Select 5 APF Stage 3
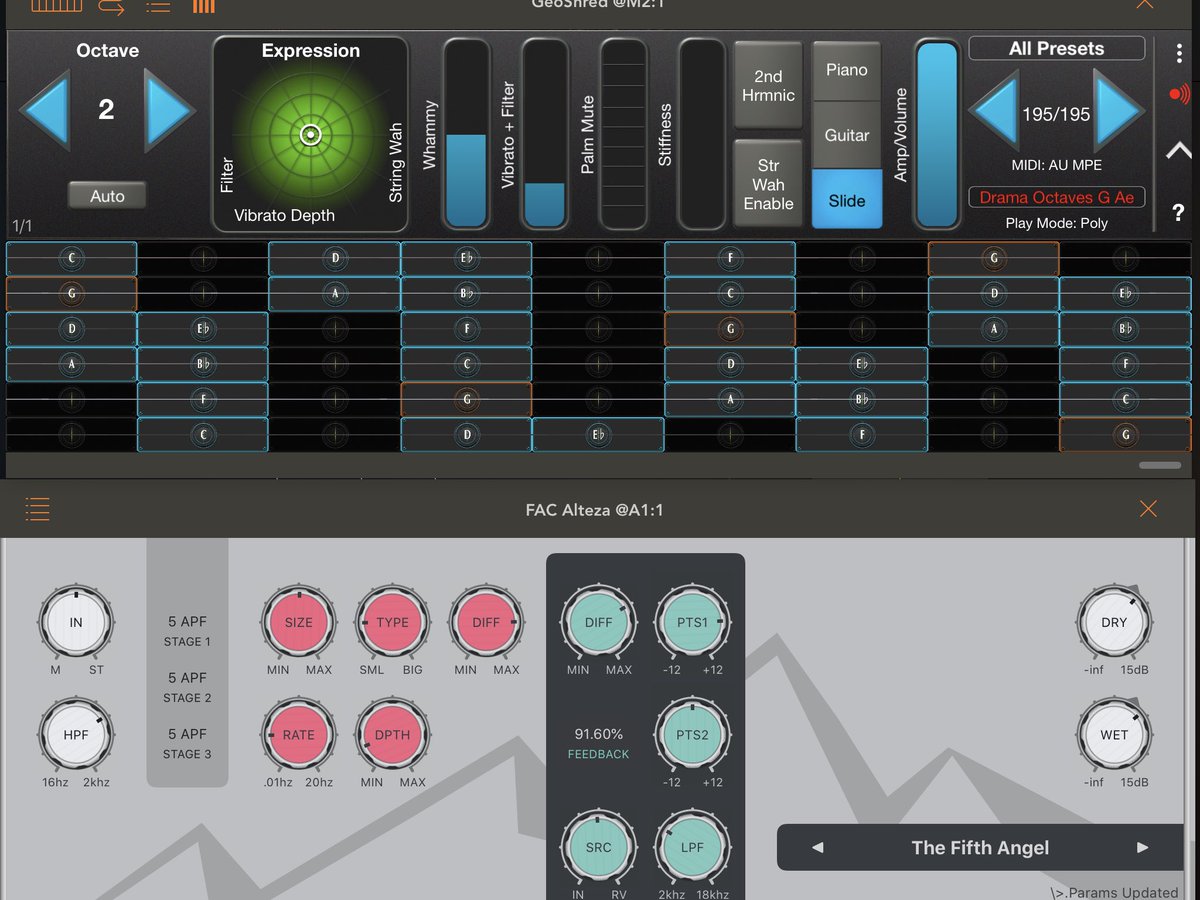This screenshot has height=900, width=1200. (187, 743)
